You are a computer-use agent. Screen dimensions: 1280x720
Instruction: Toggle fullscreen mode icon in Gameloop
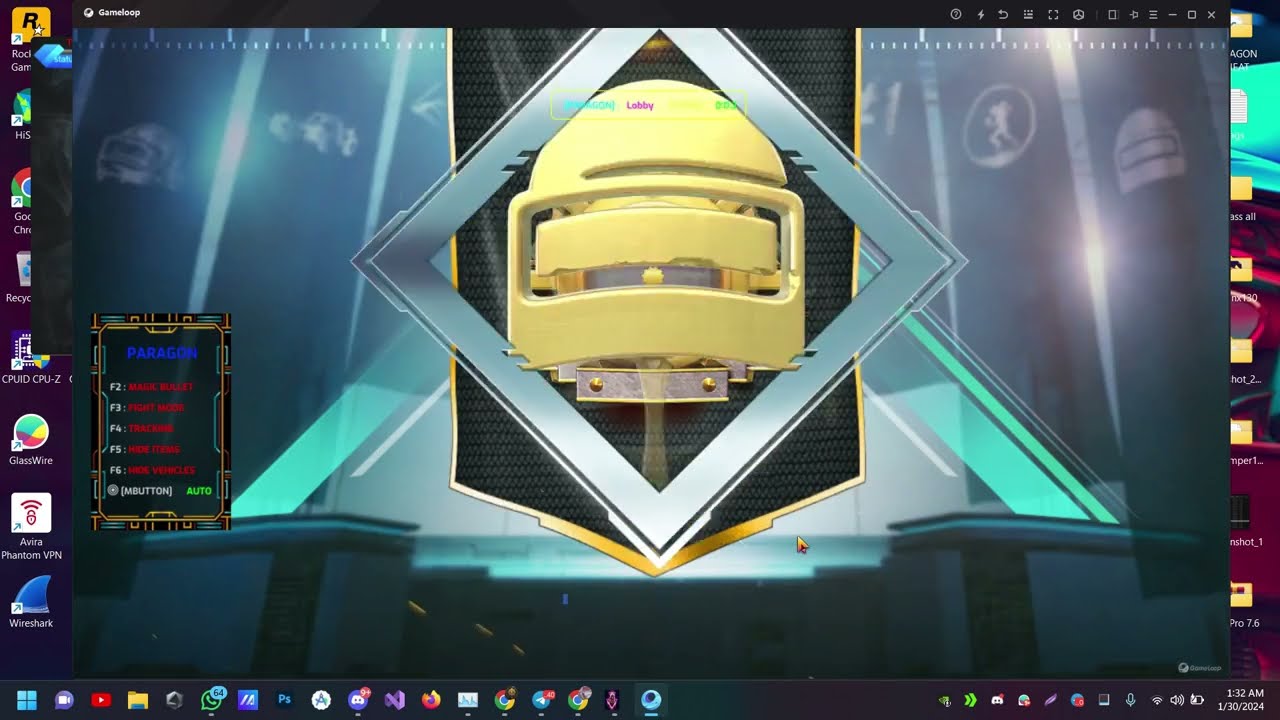click(1053, 14)
